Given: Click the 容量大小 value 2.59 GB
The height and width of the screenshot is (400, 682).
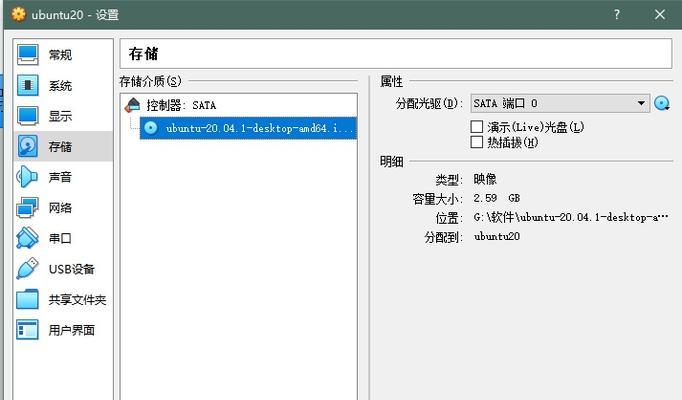Looking at the screenshot, I should [x=497, y=198].
